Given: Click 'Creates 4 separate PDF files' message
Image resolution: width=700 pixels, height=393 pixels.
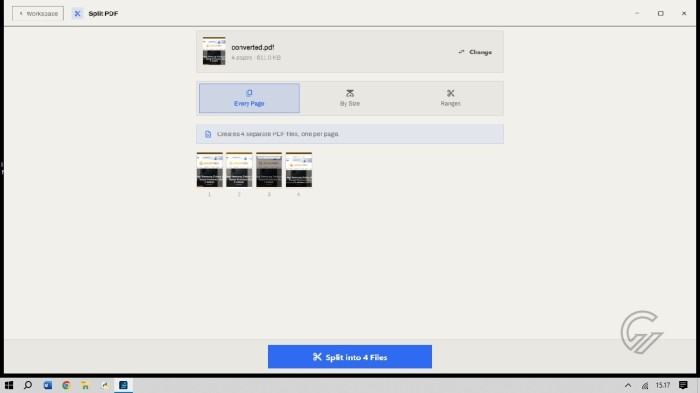Looking at the screenshot, I should (278, 134).
